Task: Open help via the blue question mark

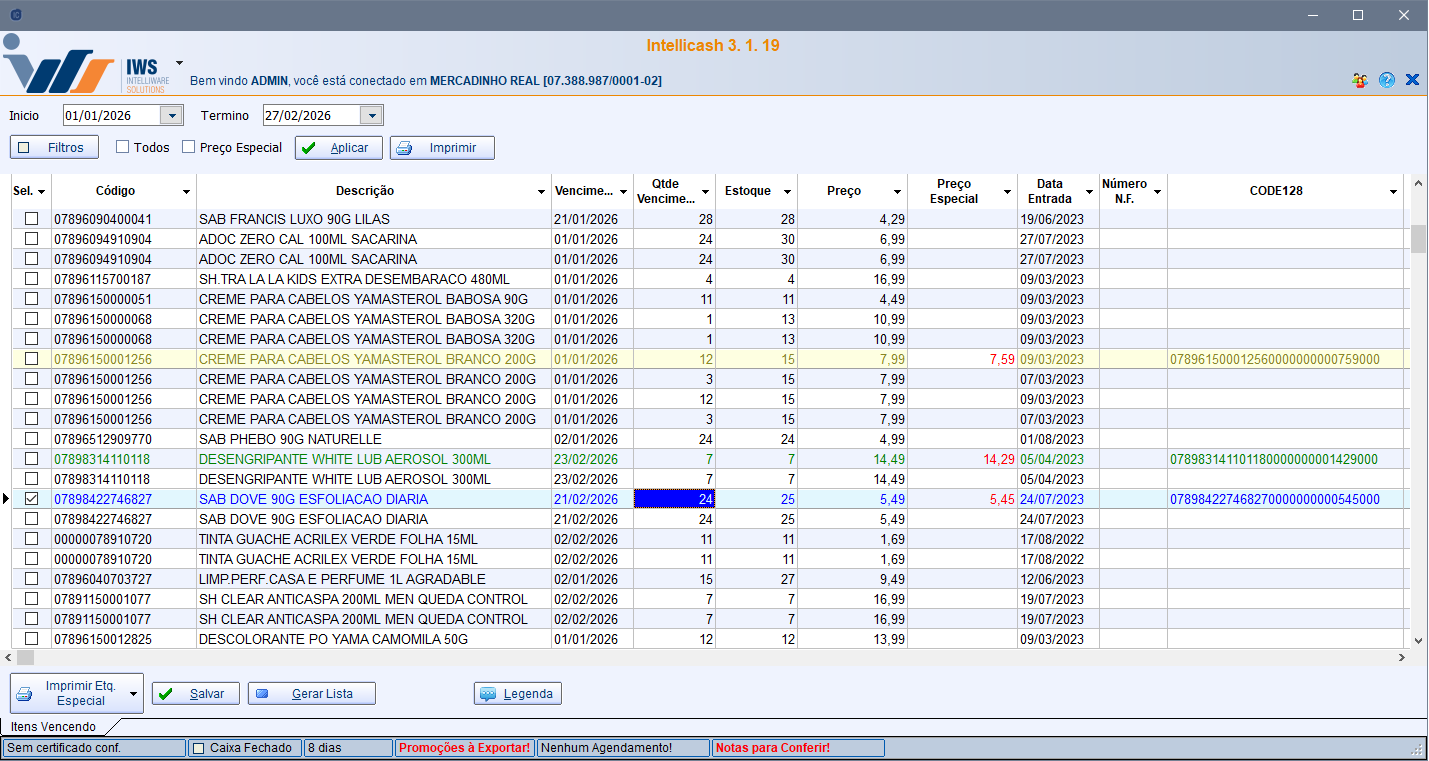Action: click(1386, 80)
